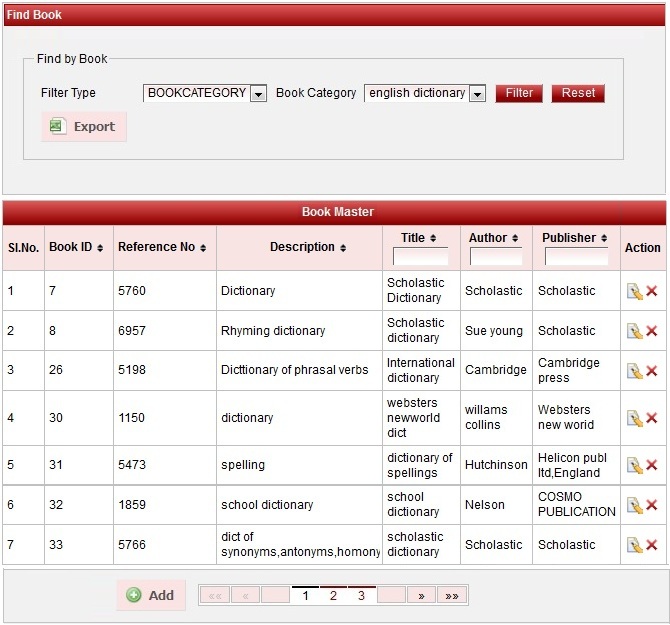Image resolution: width=670 pixels, height=625 pixels.
Task: Delete the websters newworld dict row
Action: (652, 418)
